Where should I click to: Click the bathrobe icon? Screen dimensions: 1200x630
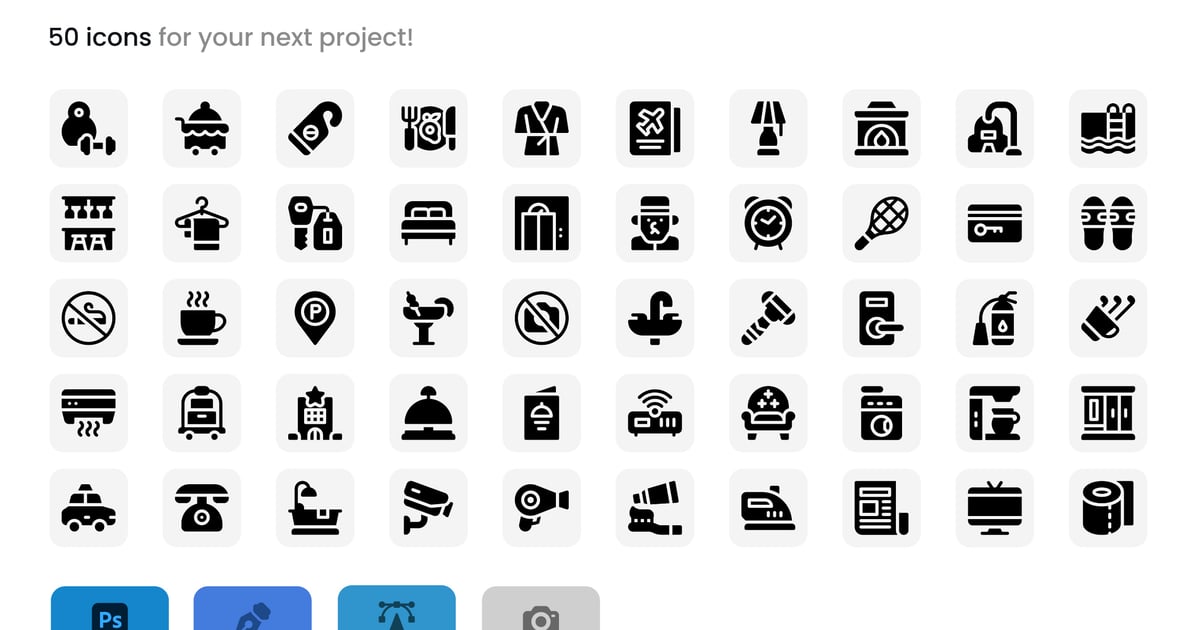coord(541,128)
